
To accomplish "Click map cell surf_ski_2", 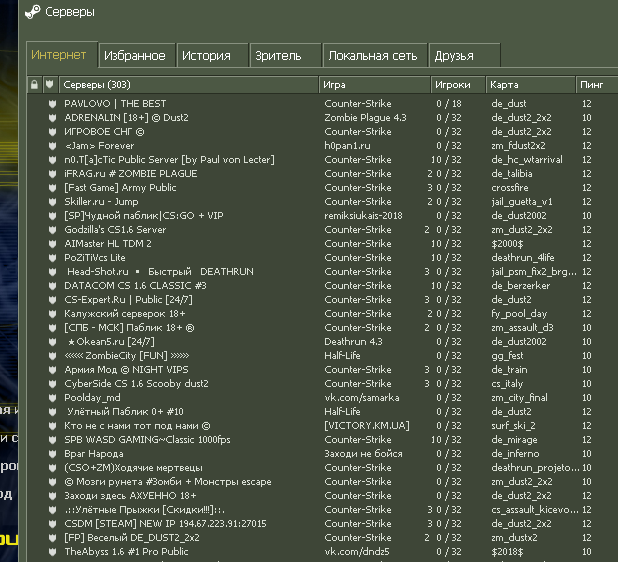I will (x=513, y=426).
